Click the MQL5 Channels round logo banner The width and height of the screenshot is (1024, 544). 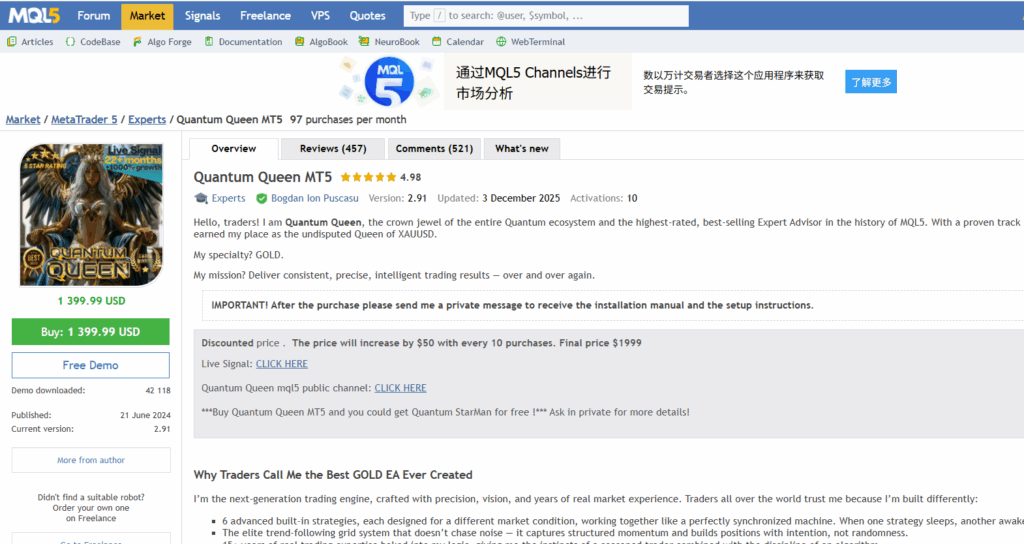389,82
